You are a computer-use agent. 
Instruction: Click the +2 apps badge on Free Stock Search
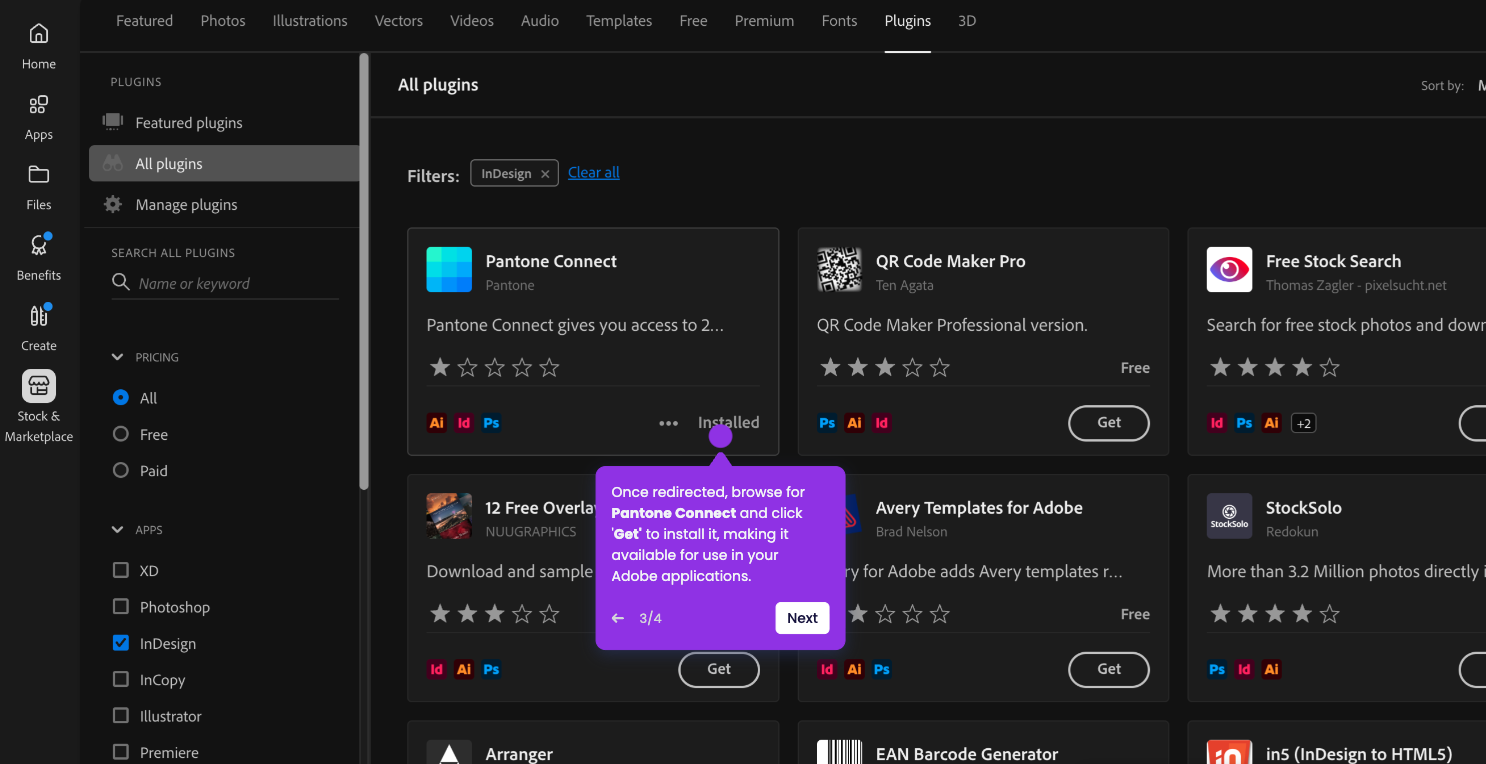pyautogui.click(x=1303, y=423)
